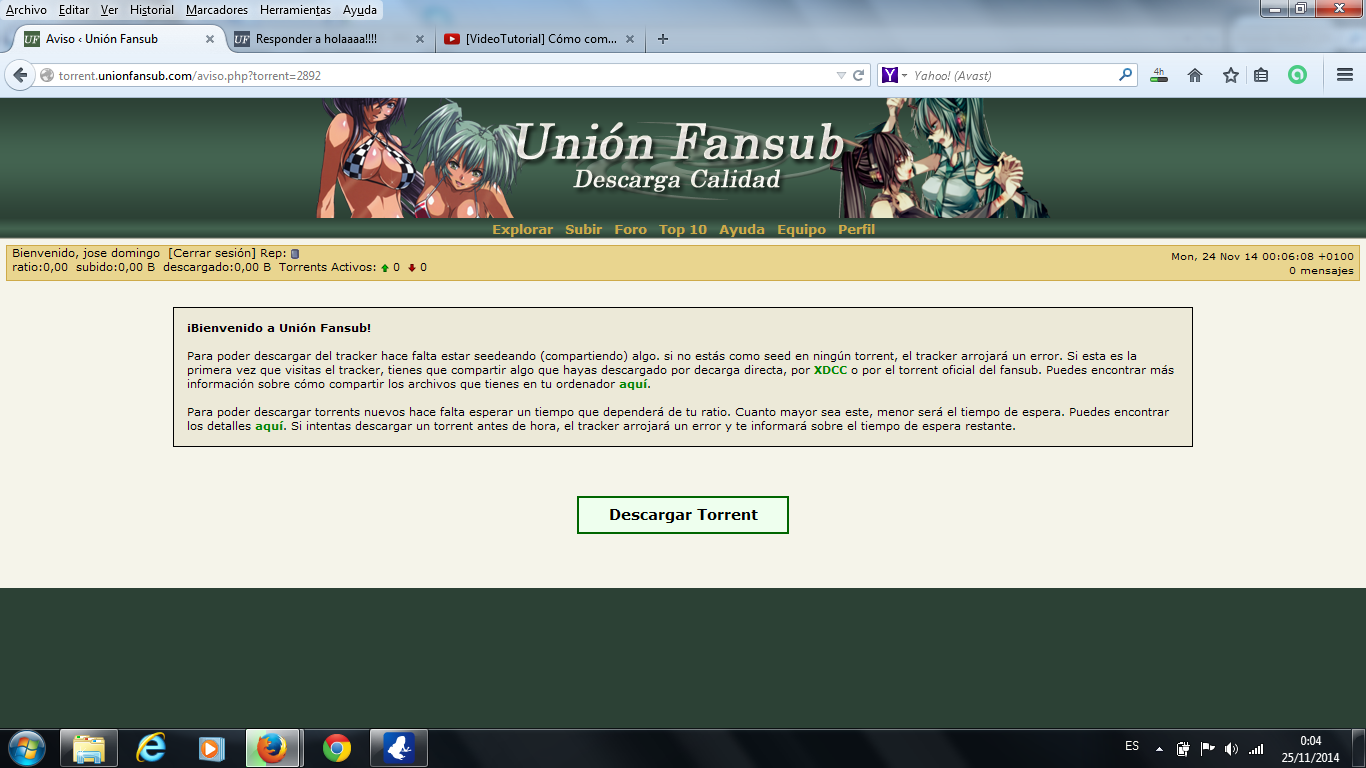
Task: Select Firefox in the taskbar
Action: click(272, 748)
